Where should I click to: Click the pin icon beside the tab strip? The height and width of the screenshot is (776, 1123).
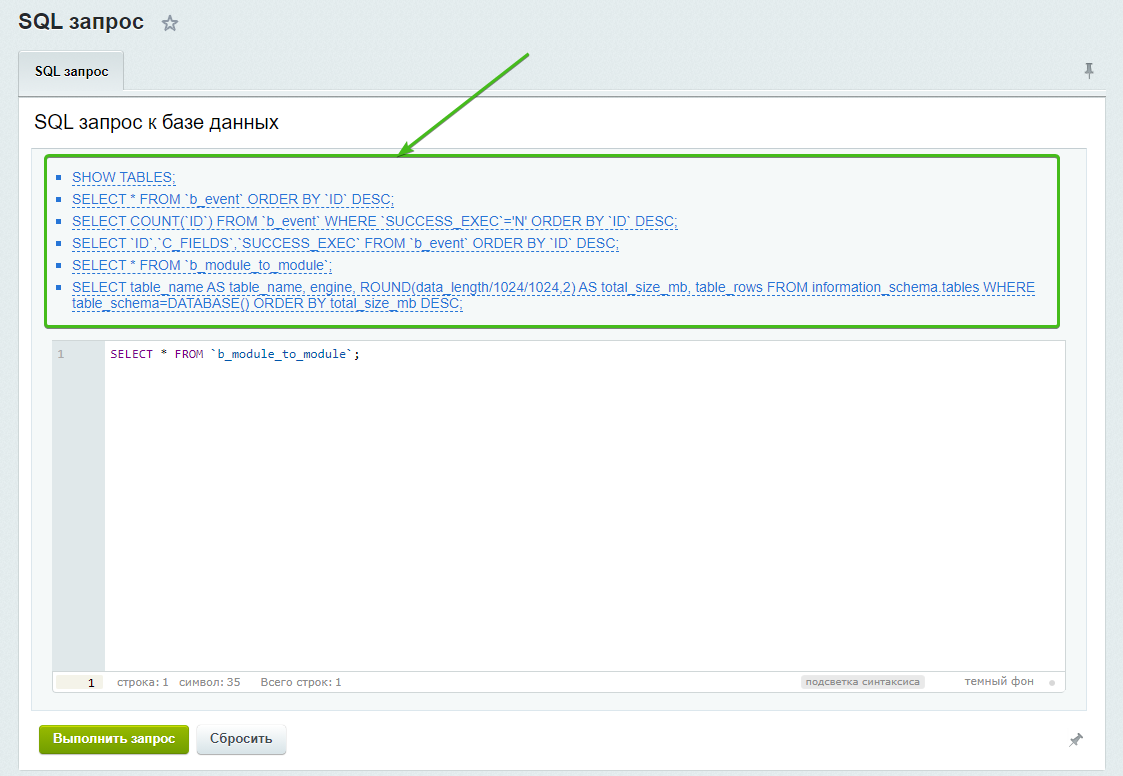[1089, 70]
